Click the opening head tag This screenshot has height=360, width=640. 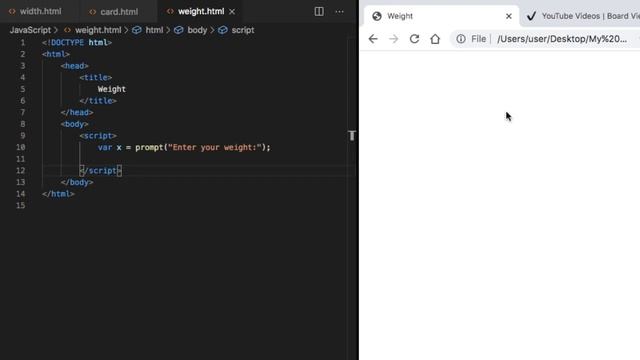click(x=74, y=66)
